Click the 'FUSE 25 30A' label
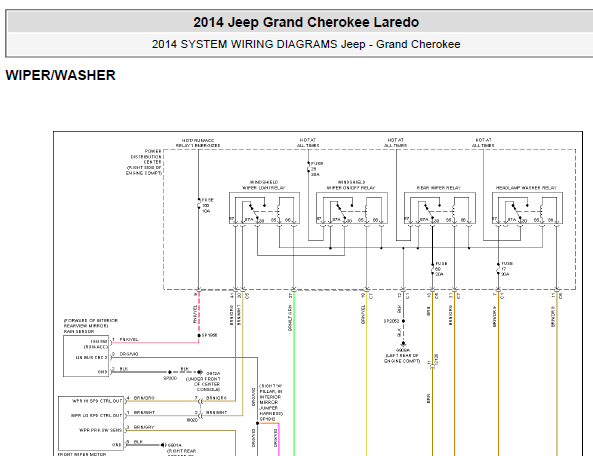593x456 pixels. point(317,169)
